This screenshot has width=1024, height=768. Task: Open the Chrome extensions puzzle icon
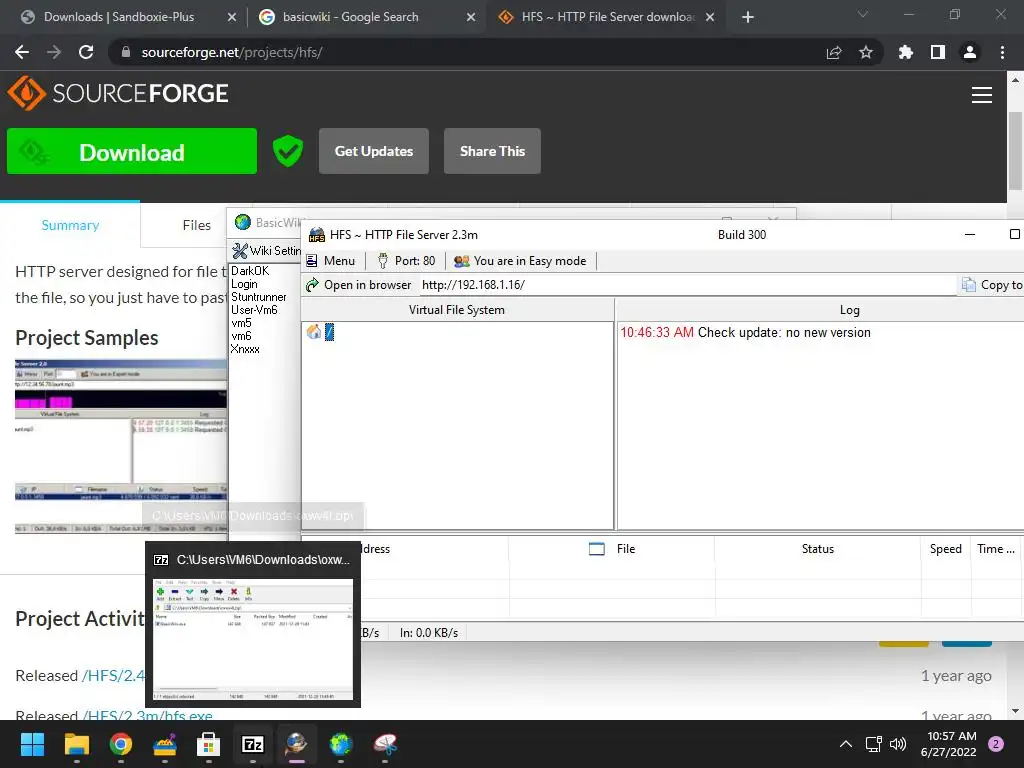(x=906, y=52)
